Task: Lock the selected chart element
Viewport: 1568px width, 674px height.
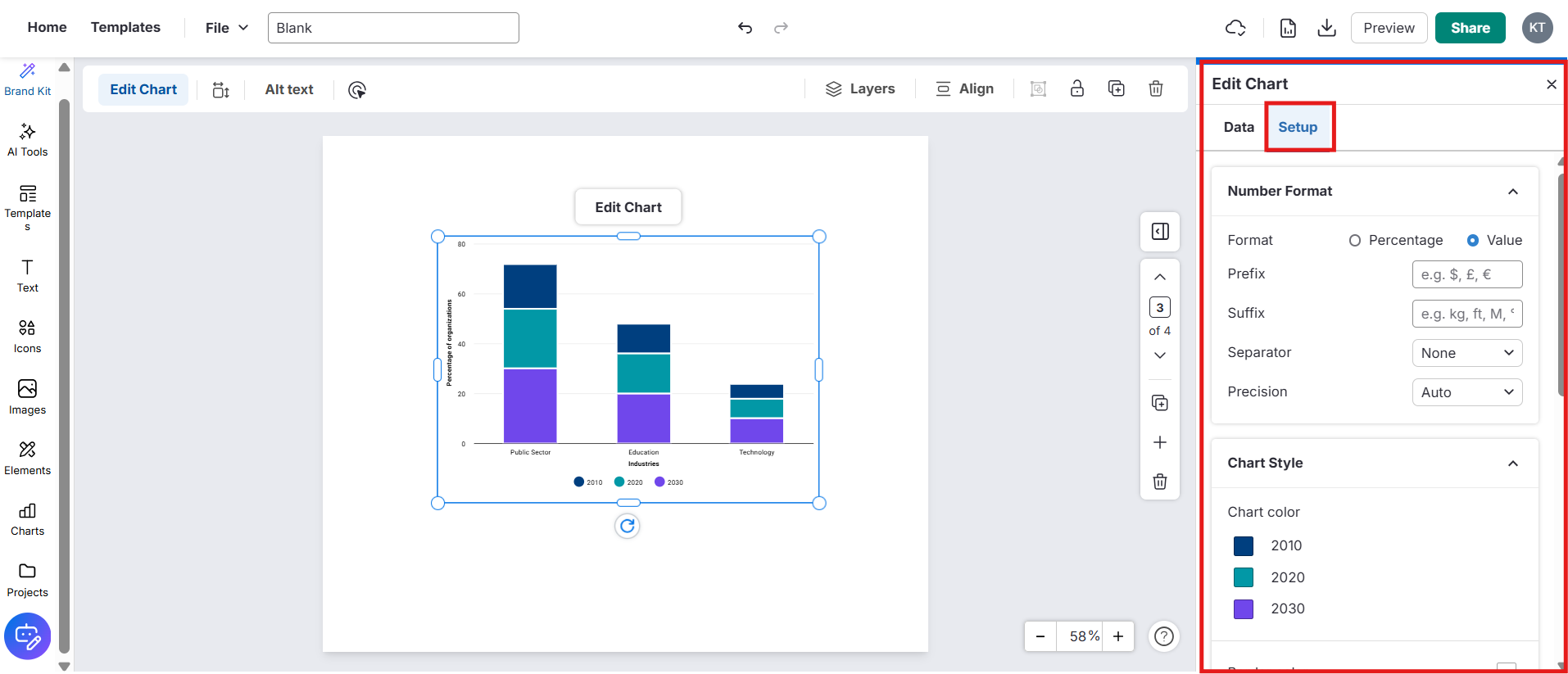Action: [x=1077, y=88]
